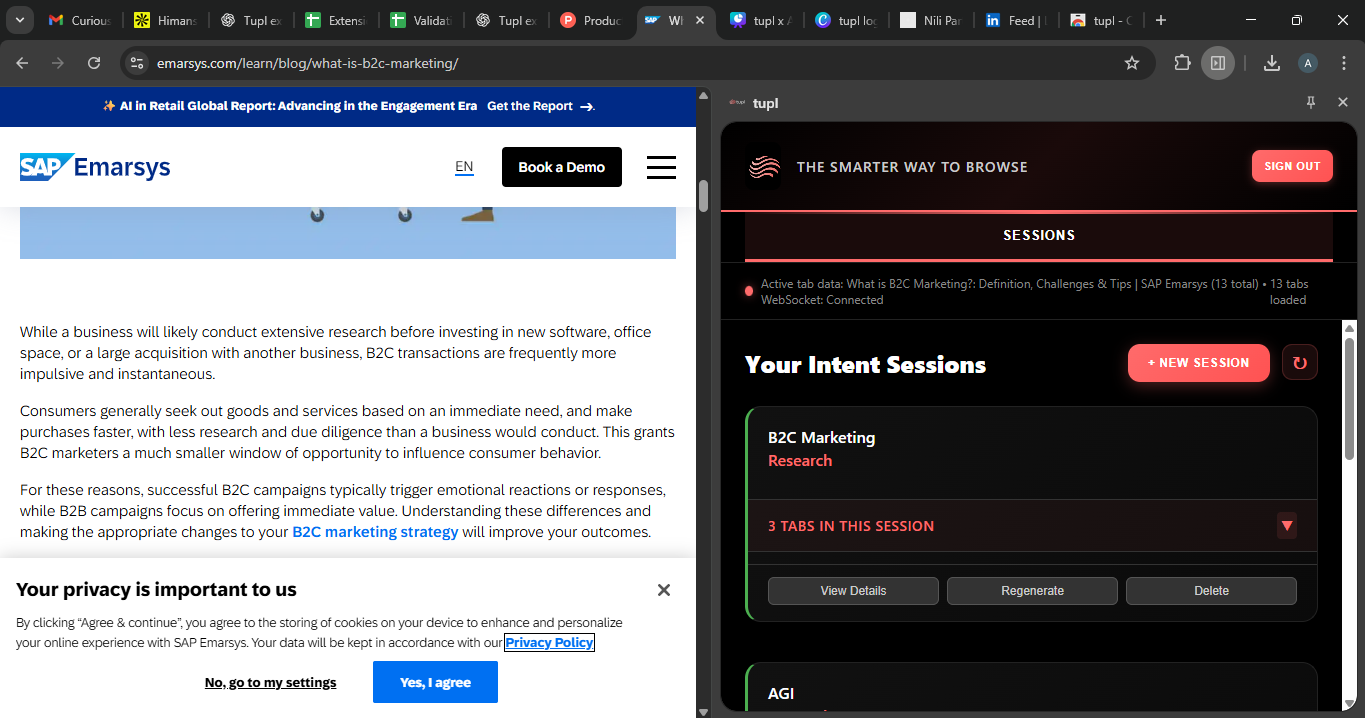Reload the current page
Screen dimensions: 1365x718
(x=94, y=63)
